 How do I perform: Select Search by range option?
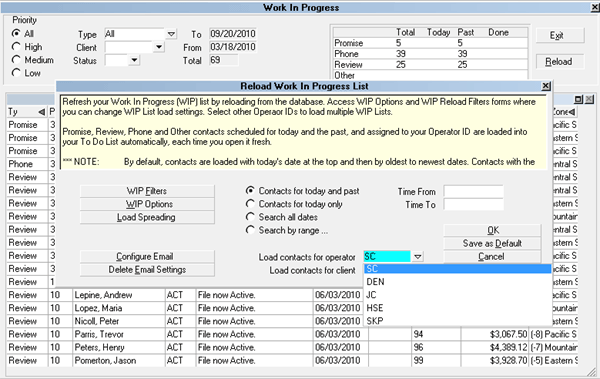point(250,230)
